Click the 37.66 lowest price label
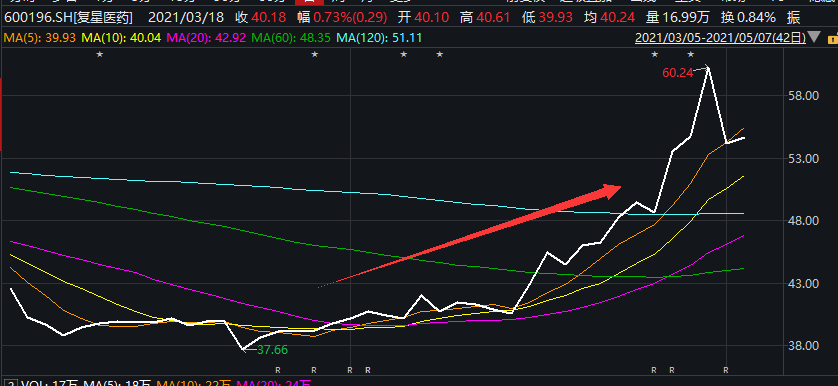 tap(273, 350)
